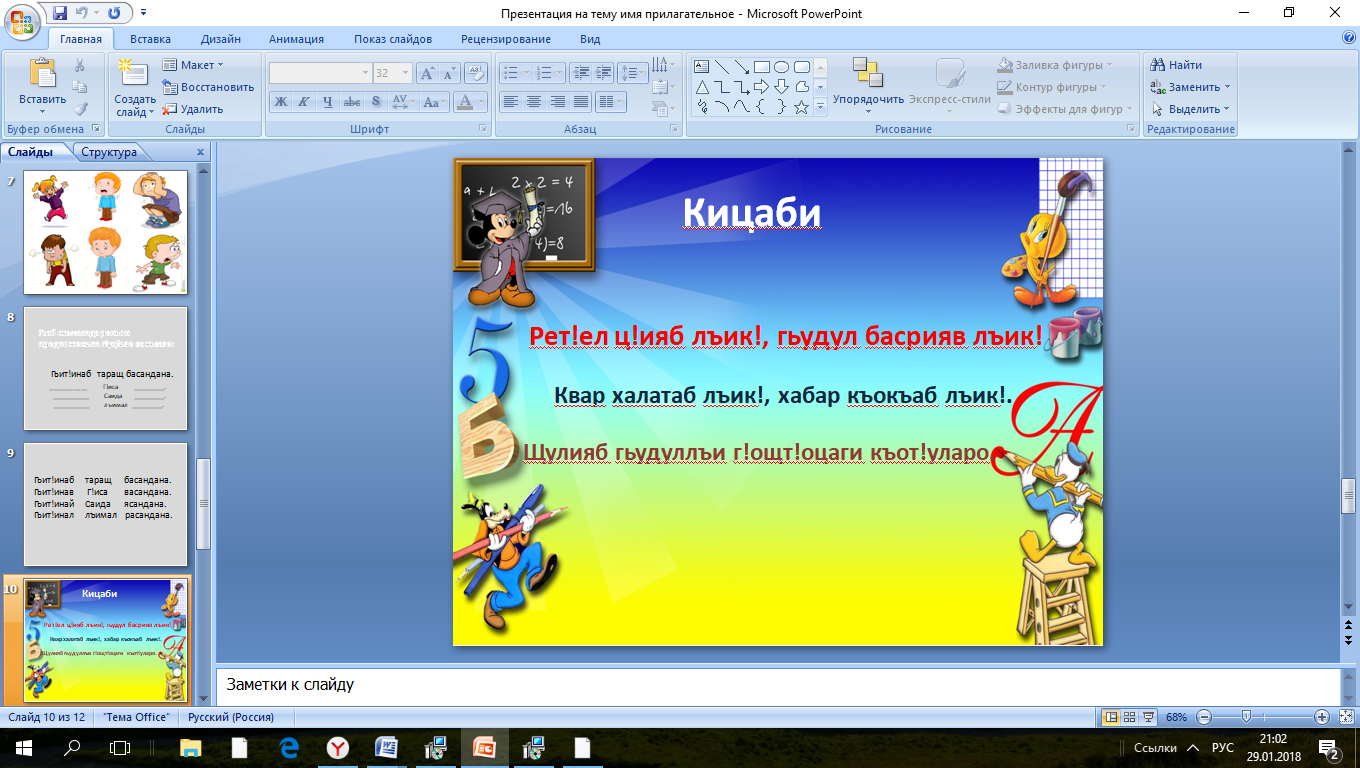Open the Анимация ribbon tab
The width and height of the screenshot is (1360, 768).
point(296,39)
